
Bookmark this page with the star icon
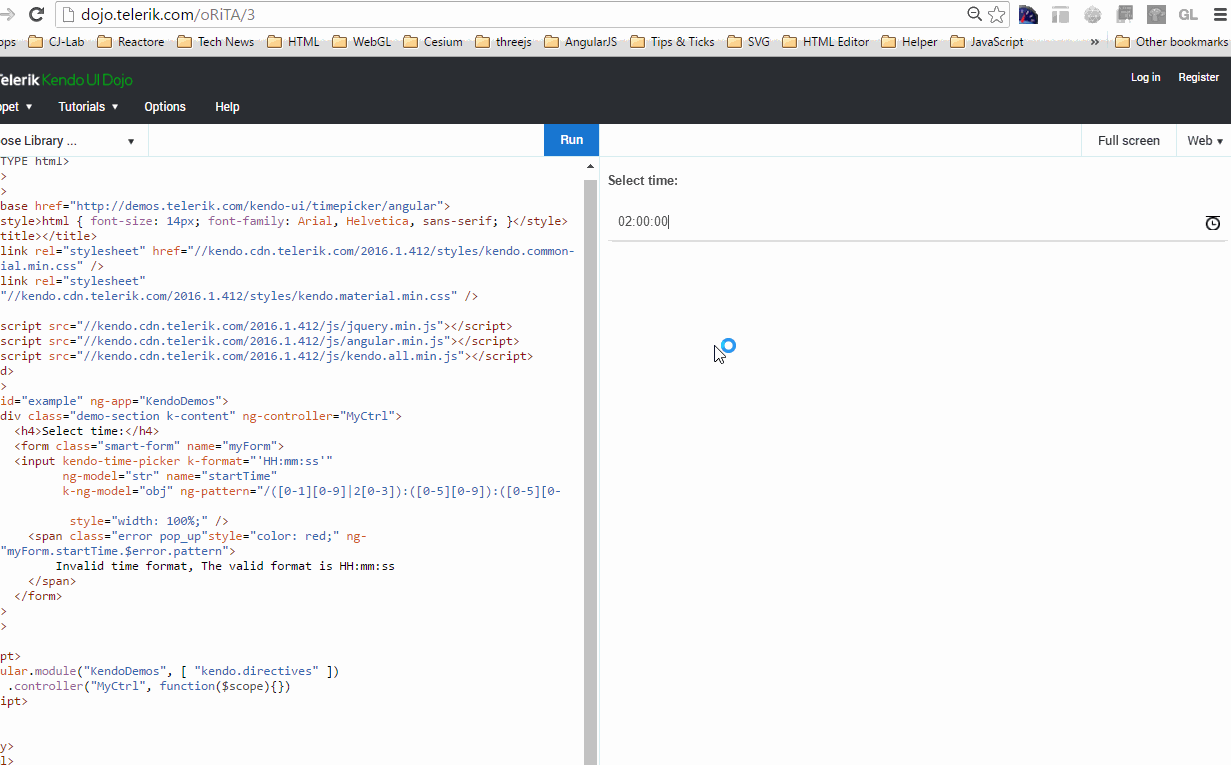coord(996,14)
